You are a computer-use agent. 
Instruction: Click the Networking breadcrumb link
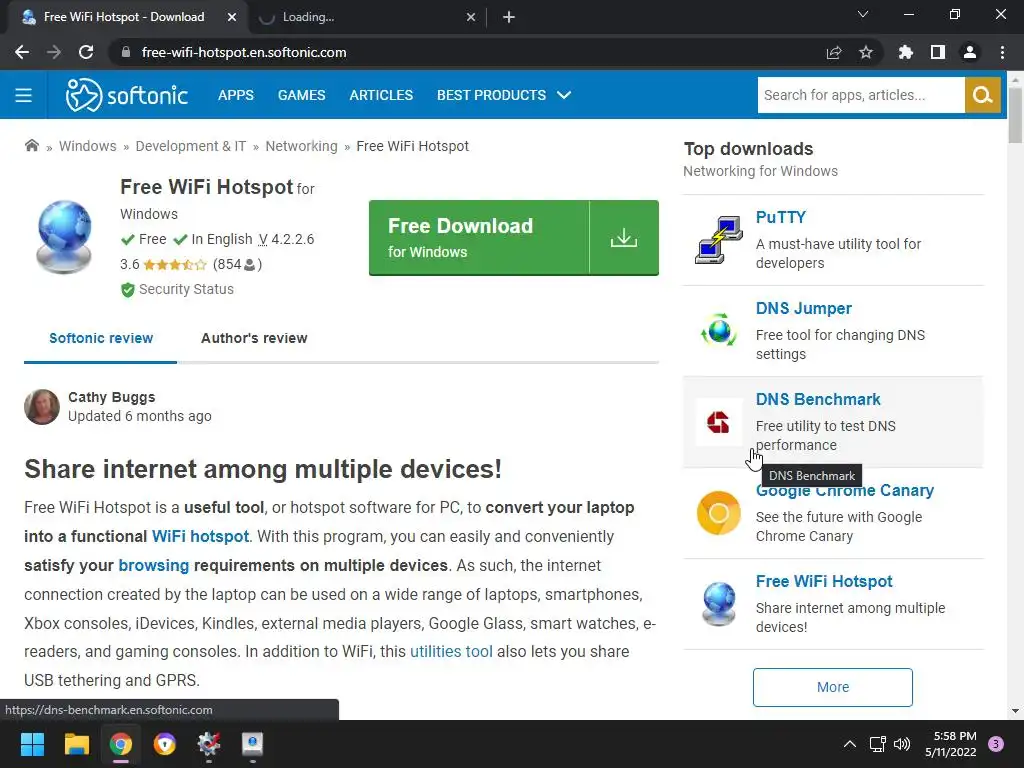pyautogui.click(x=301, y=146)
